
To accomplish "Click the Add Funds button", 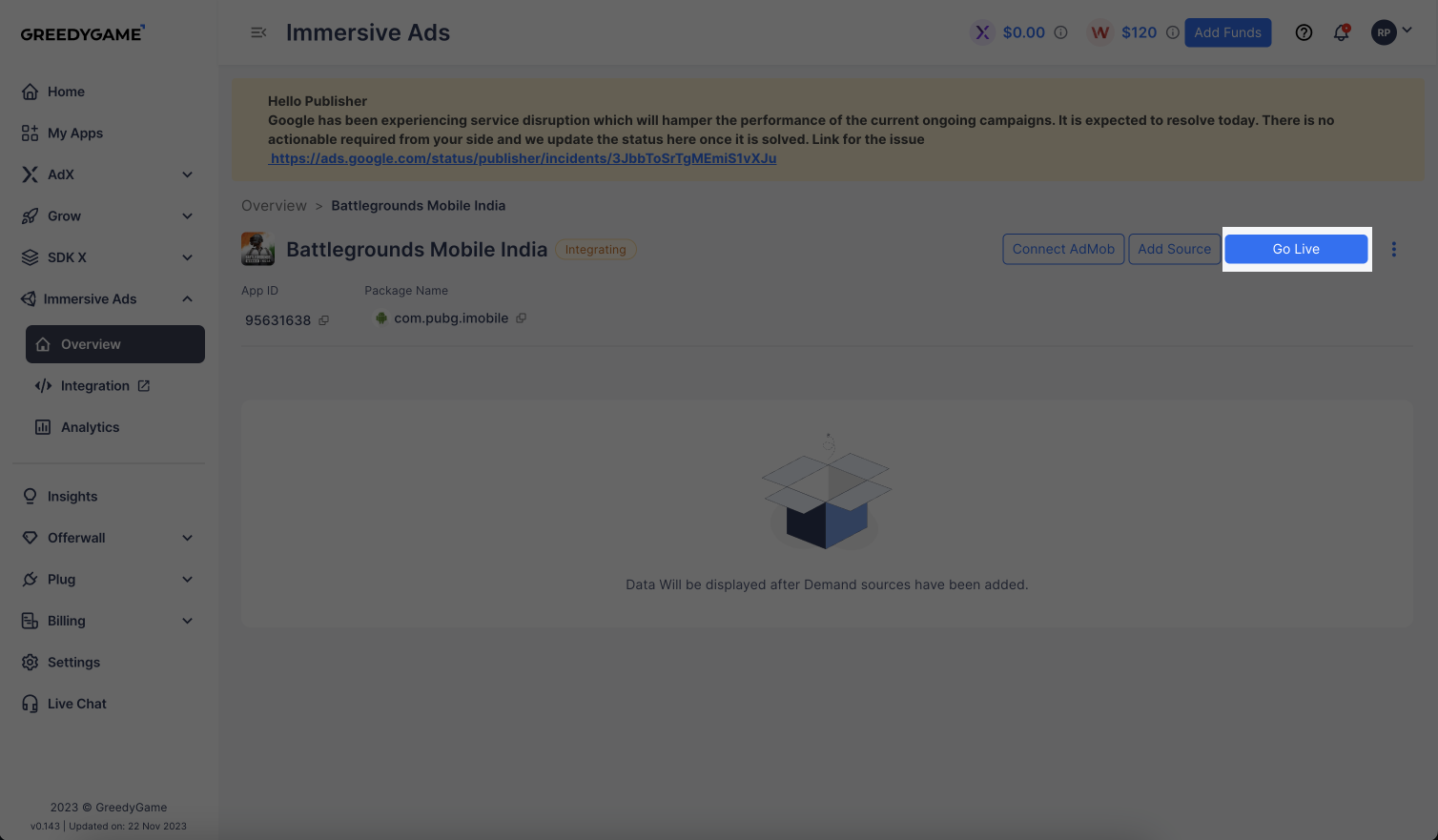I will tap(1227, 32).
